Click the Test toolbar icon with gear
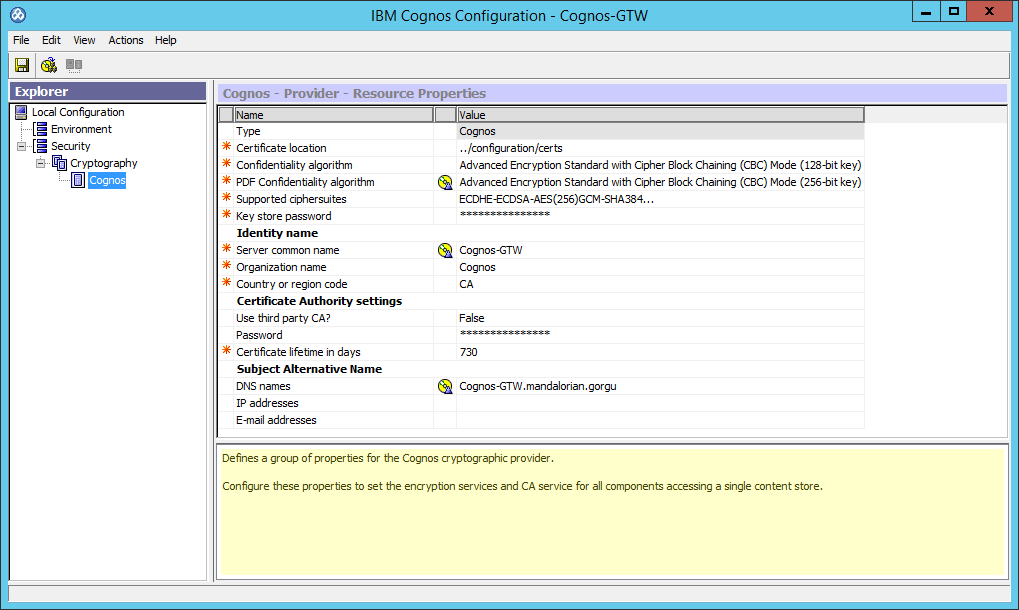Screen dimensions: 1019x610 click(x=49, y=65)
